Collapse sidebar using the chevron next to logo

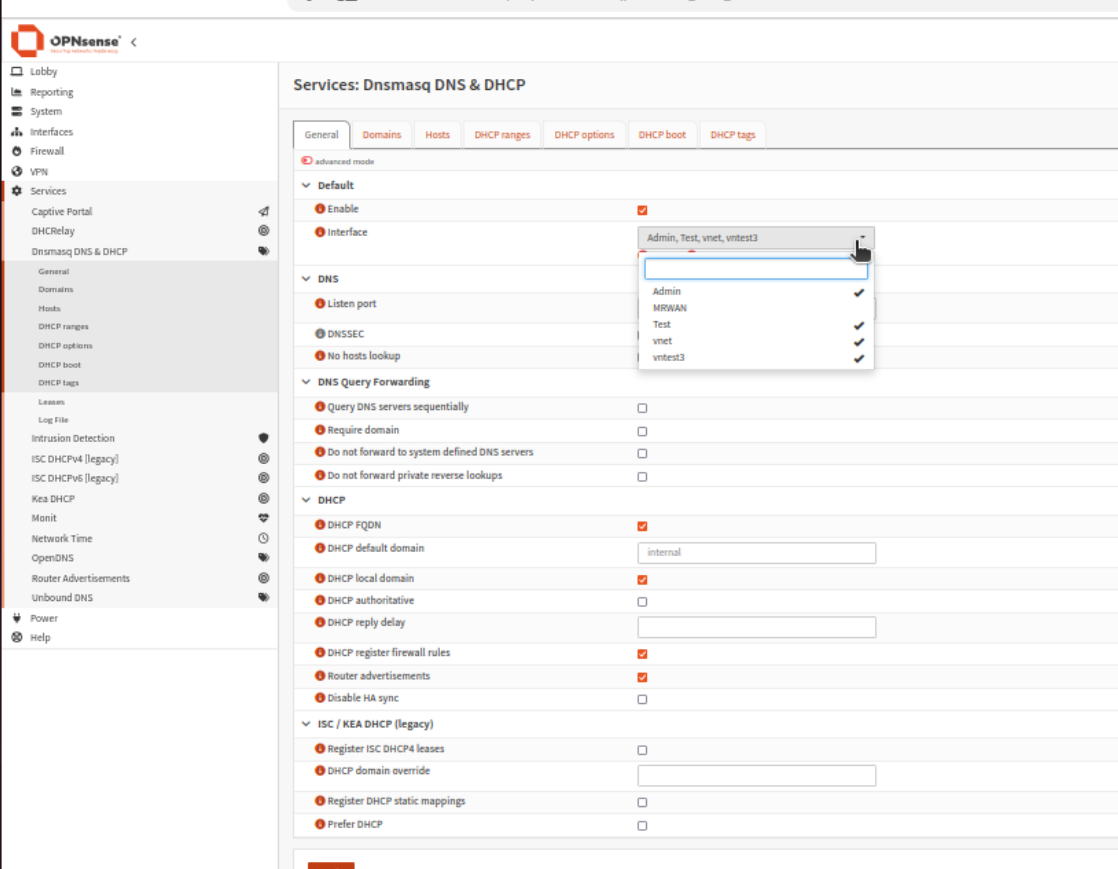[x=134, y=42]
